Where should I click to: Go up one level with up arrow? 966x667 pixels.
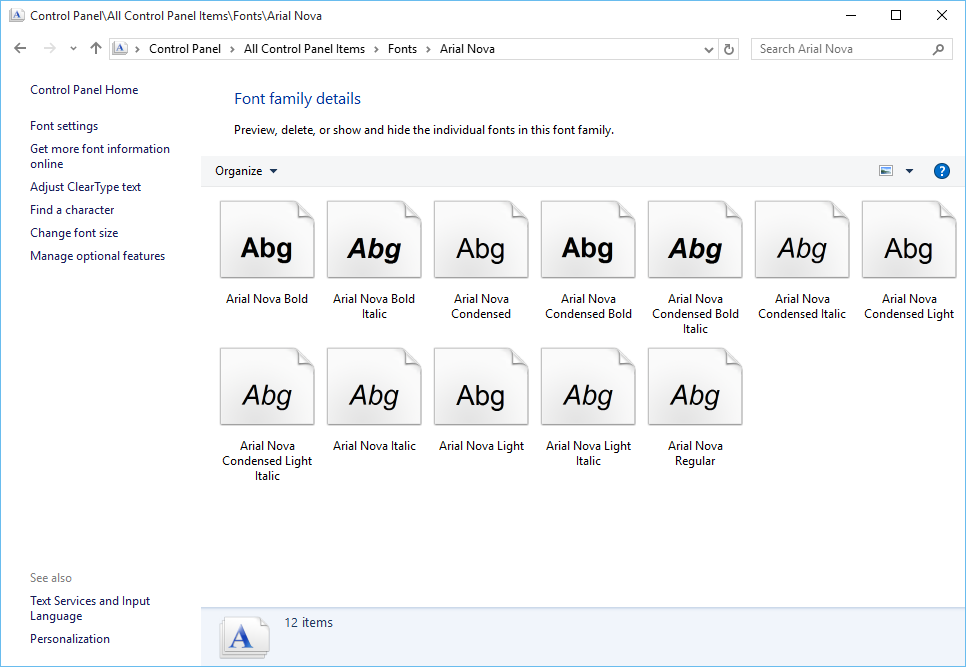click(95, 49)
